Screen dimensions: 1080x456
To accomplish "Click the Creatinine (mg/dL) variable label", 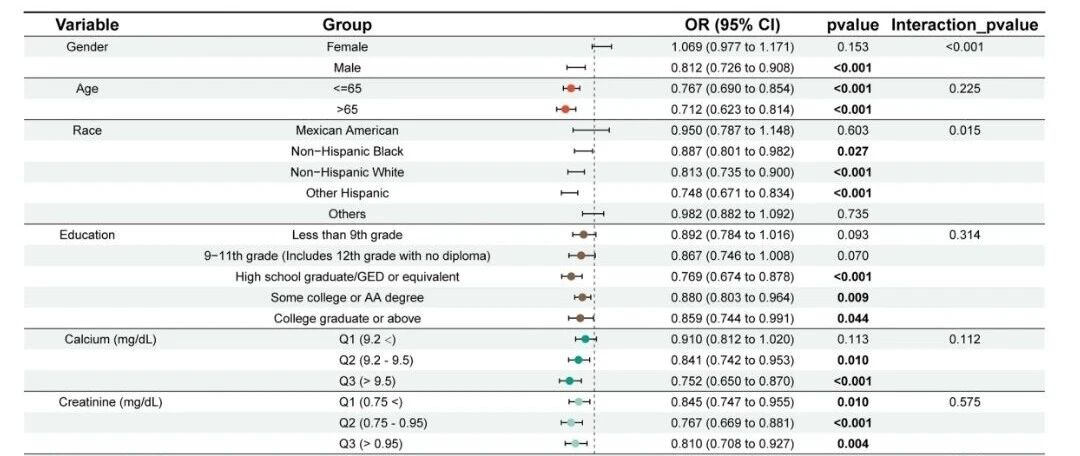I will pos(110,402).
